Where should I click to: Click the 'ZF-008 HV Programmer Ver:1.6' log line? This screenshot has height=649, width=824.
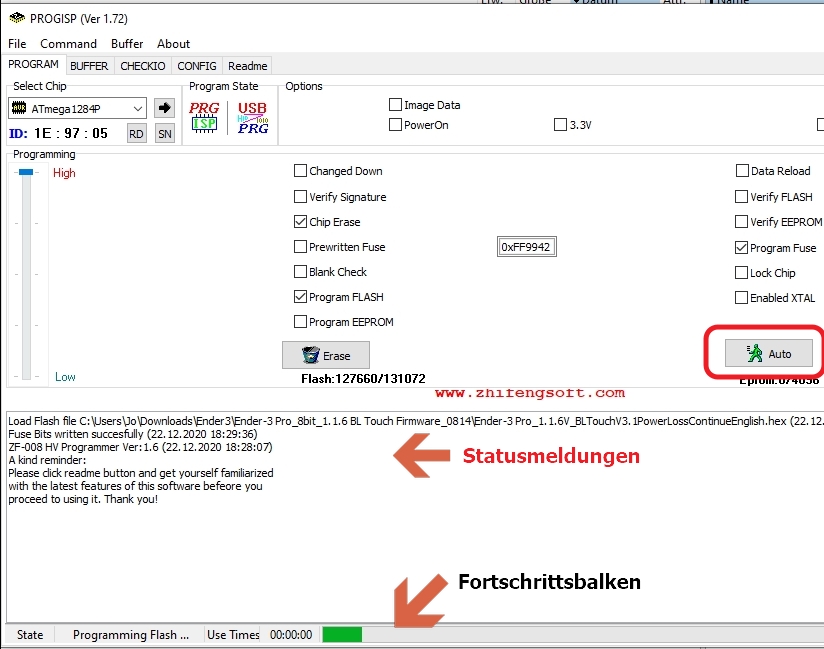[x=140, y=447]
